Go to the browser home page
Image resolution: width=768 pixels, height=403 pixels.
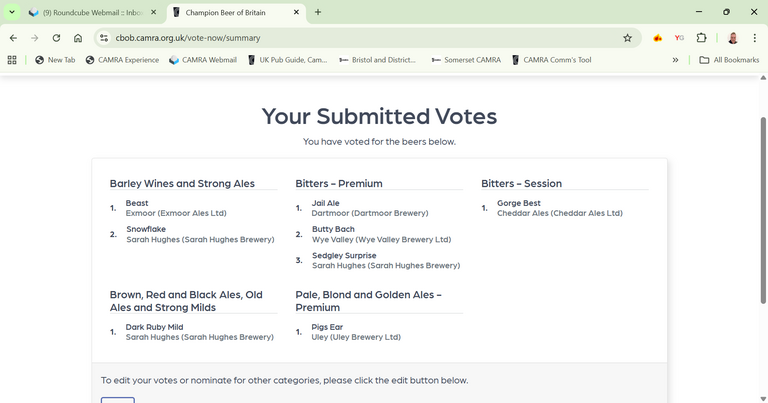tap(78, 38)
